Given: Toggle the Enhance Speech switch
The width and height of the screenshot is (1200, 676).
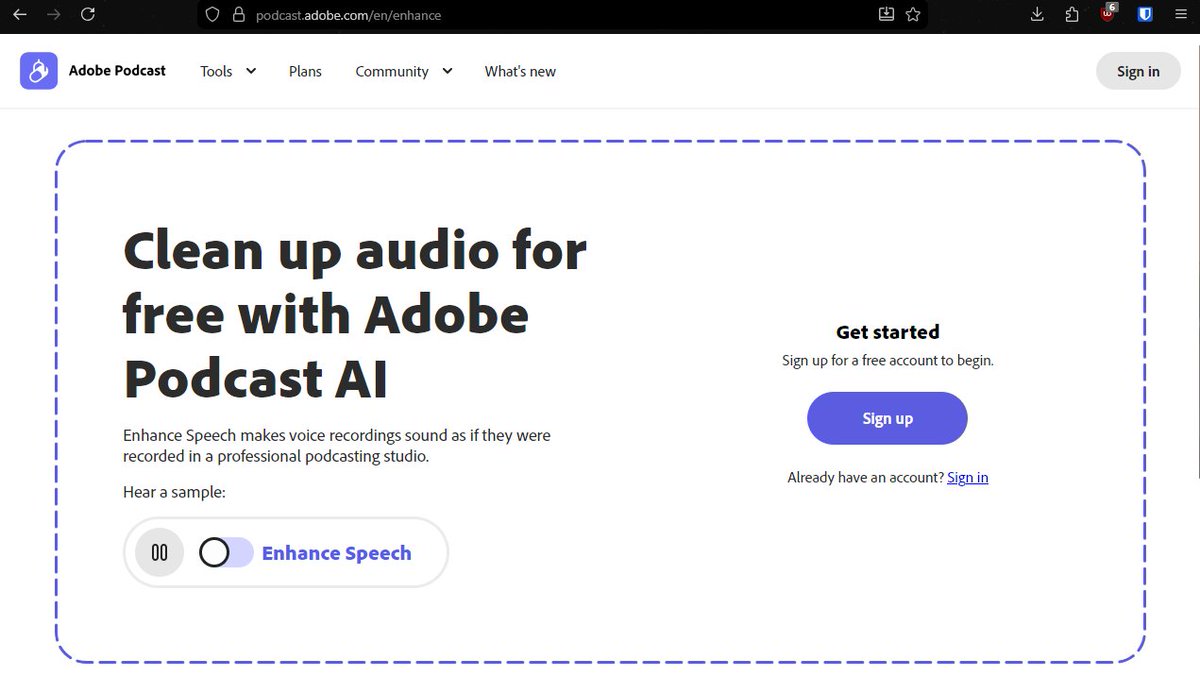Looking at the screenshot, I should tap(226, 552).
